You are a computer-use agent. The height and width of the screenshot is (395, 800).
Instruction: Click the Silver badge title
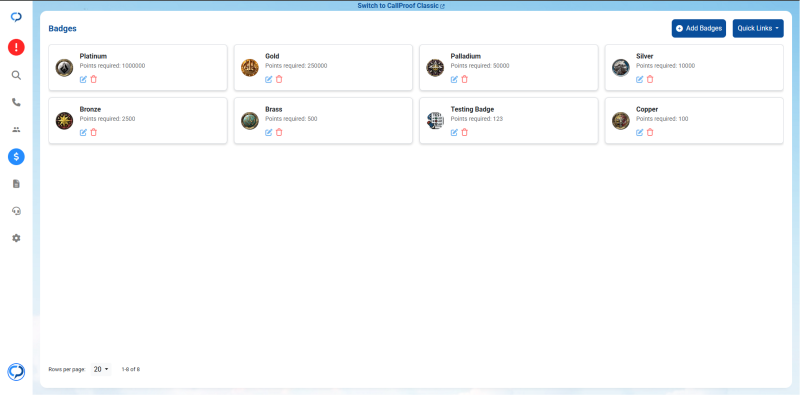645,56
